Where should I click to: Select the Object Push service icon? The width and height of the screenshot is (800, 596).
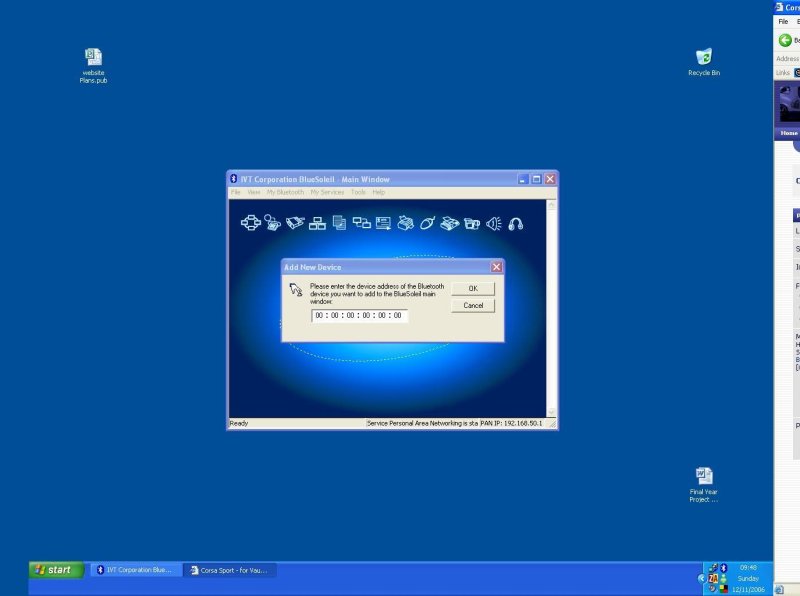(383, 224)
